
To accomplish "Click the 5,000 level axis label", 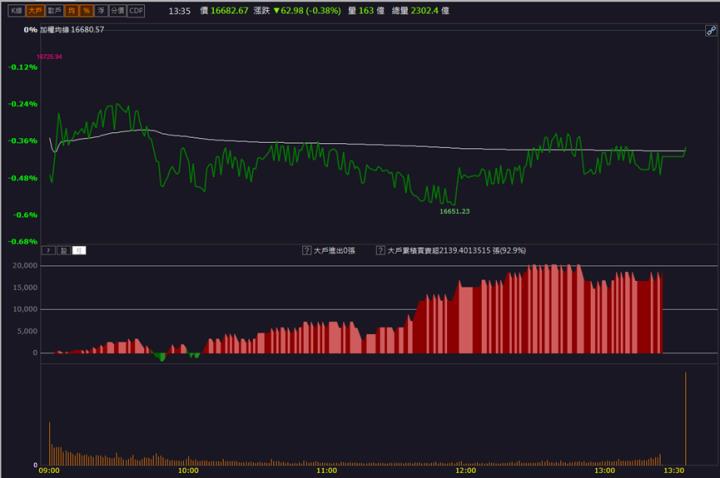I will coord(28,331).
